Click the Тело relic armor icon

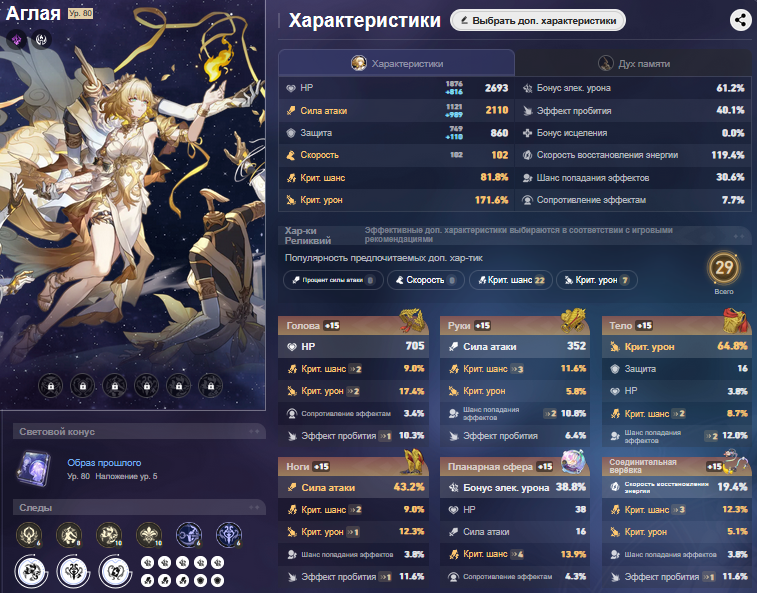point(735,321)
